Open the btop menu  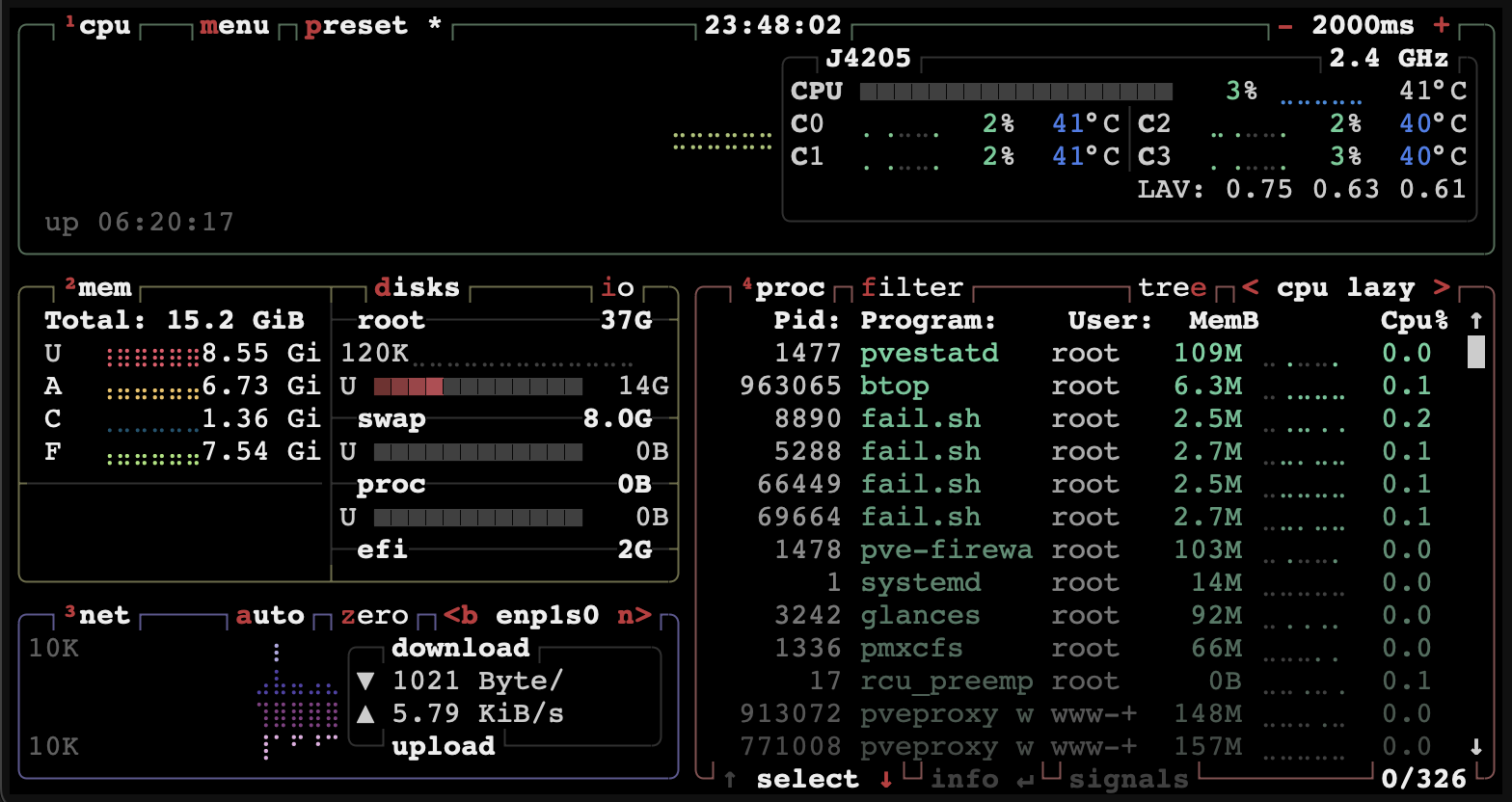[x=234, y=26]
